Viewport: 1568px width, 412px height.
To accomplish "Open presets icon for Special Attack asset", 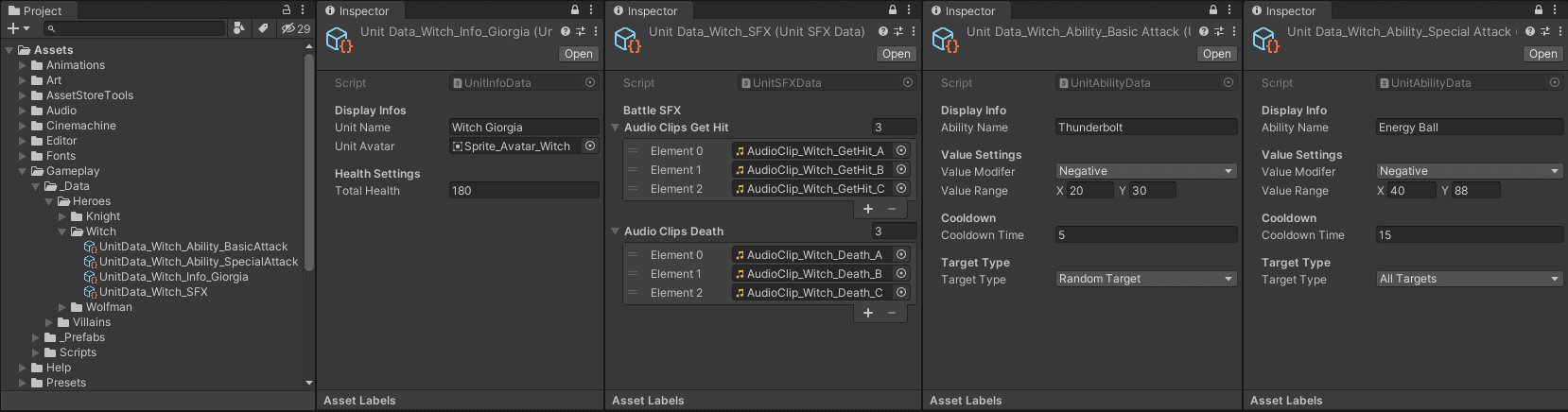I will tap(1545, 31).
